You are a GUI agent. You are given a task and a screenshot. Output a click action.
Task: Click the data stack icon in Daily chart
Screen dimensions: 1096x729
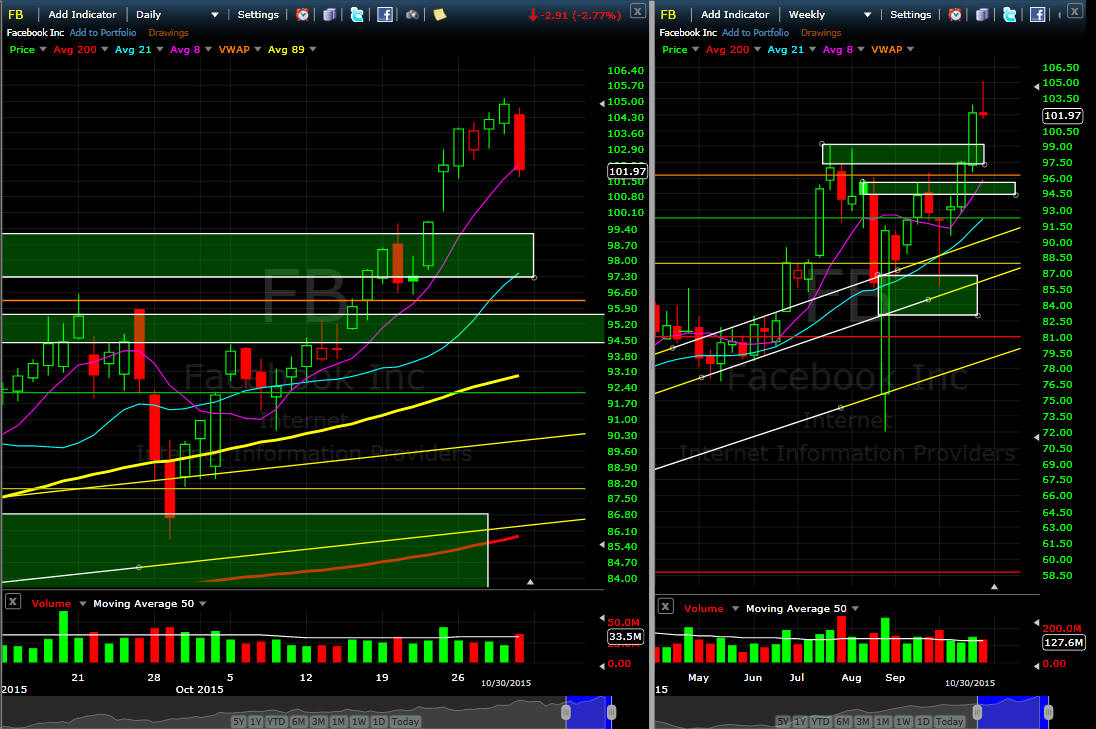pyautogui.click(x=329, y=14)
